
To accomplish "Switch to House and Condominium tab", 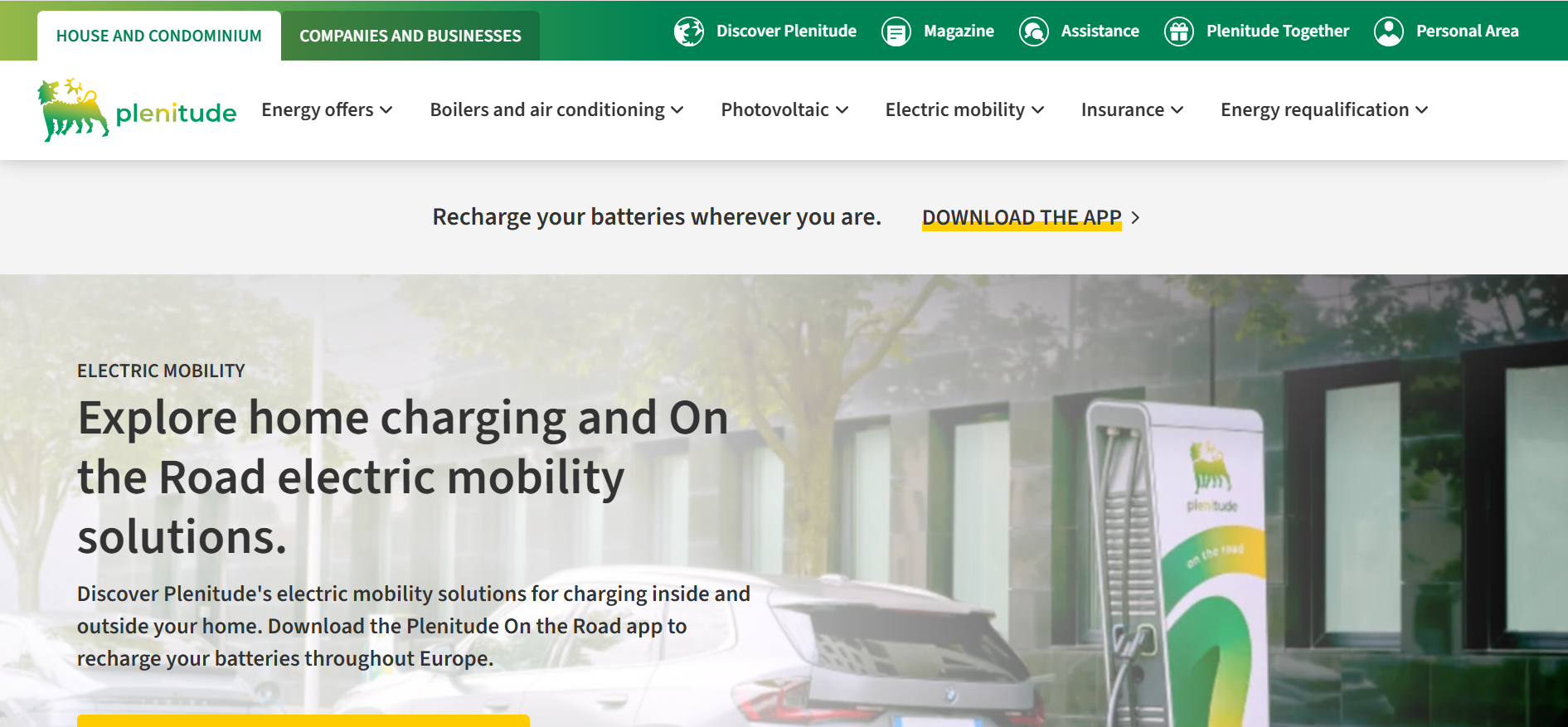I will pos(159,36).
